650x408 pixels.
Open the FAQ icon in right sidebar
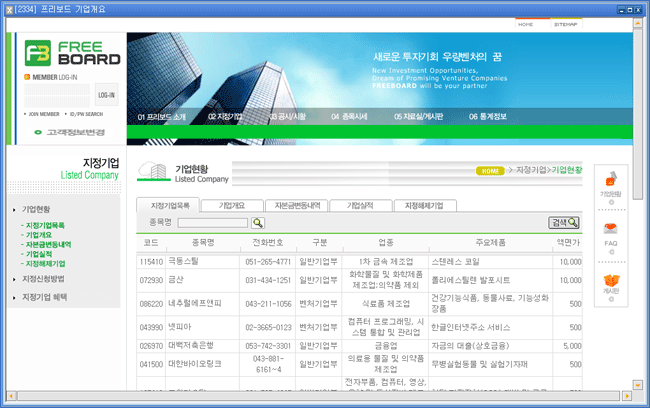pos(611,232)
